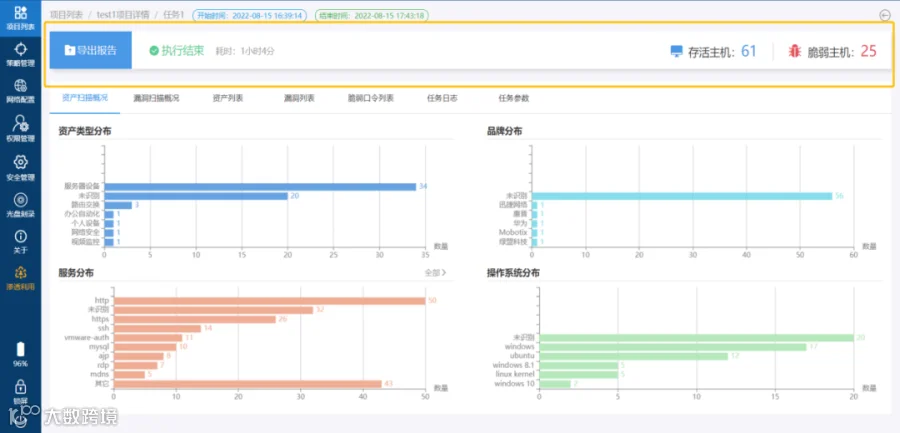Click the linux kernel bar
Image resolution: width=900 pixels, height=433 pixels.
(x=579, y=374)
